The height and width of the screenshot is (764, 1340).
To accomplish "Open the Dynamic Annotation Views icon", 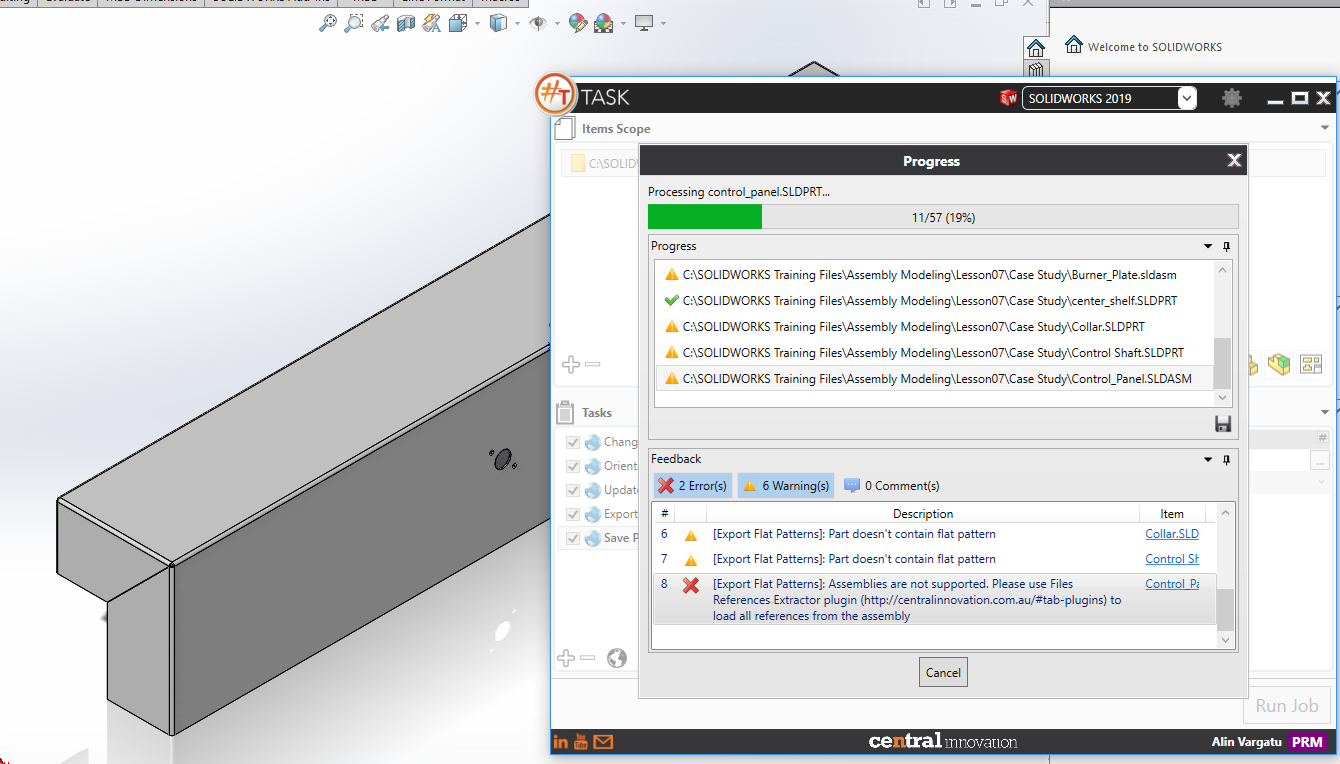I will [x=432, y=23].
